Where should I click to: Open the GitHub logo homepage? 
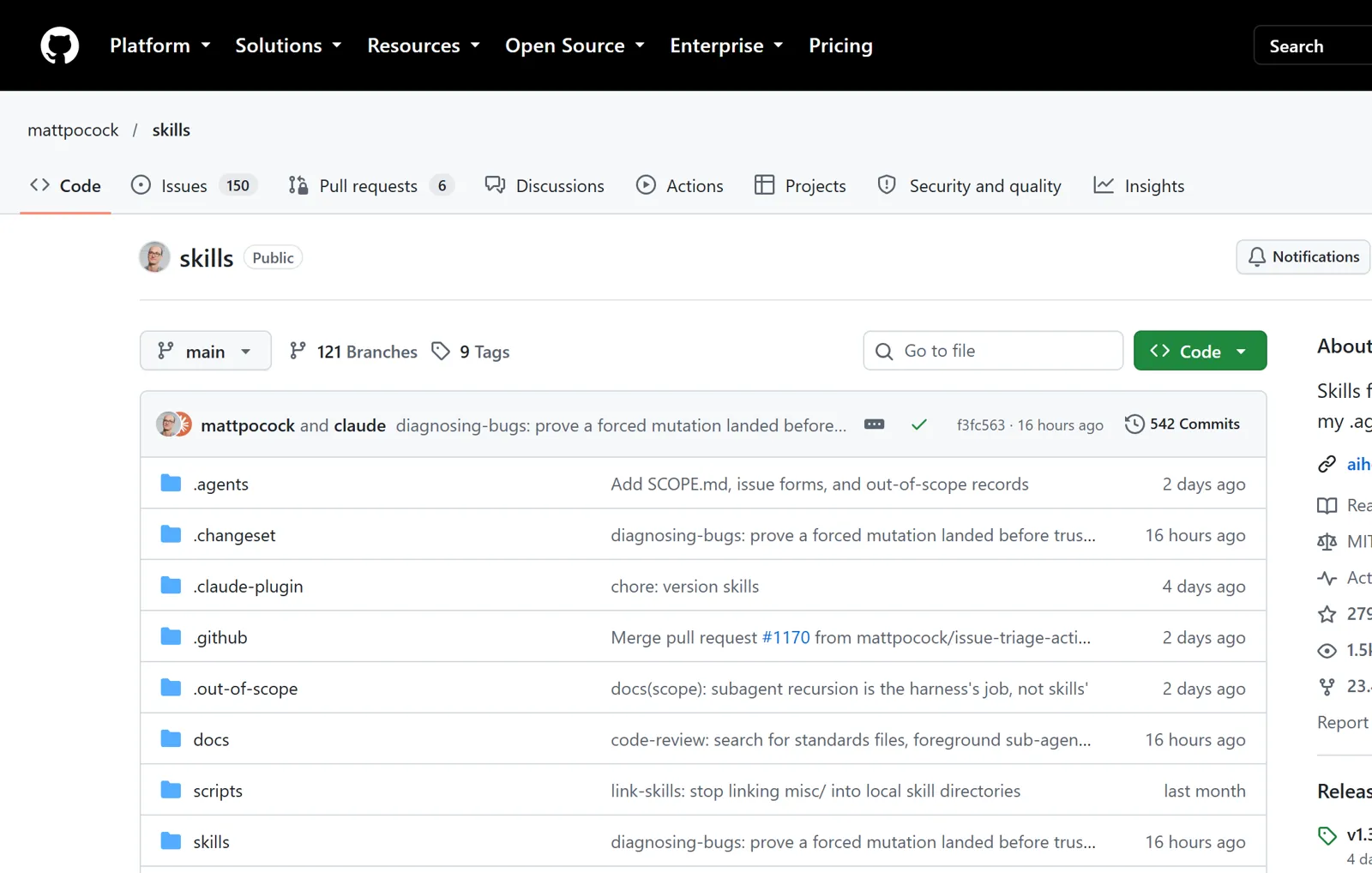60,45
